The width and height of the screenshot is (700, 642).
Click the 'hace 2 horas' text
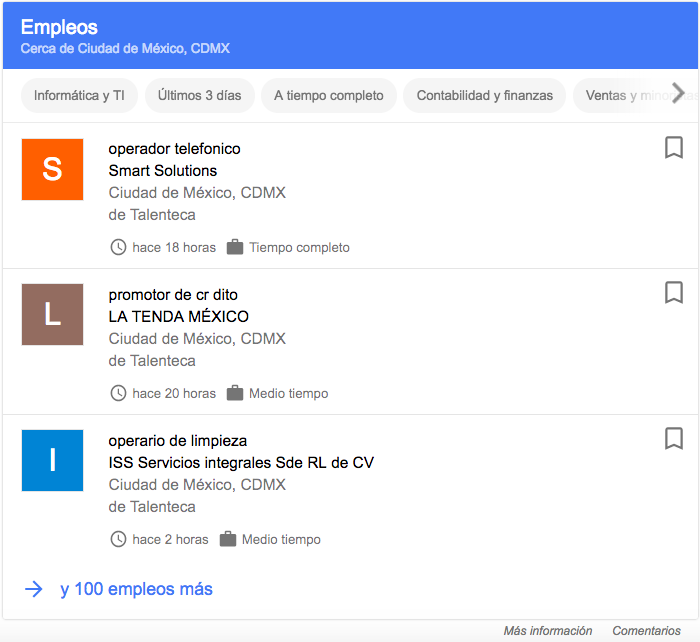pos(171,539)
